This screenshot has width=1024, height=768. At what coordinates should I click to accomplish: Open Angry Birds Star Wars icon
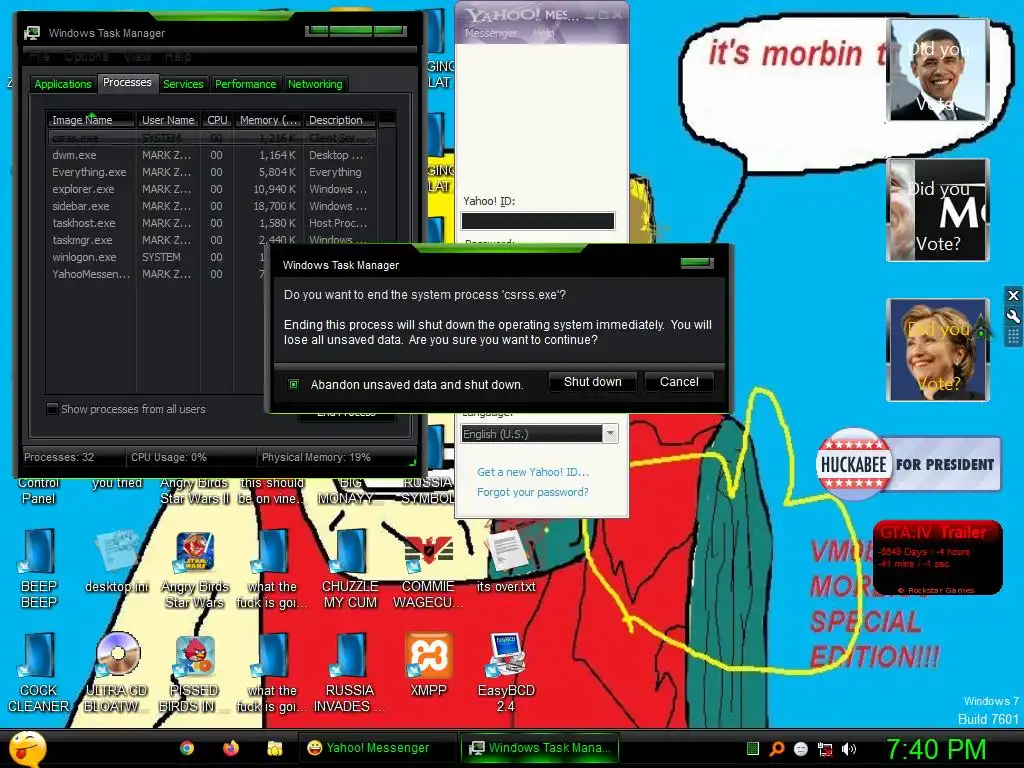pyautogui.click(x=195, y=570)
